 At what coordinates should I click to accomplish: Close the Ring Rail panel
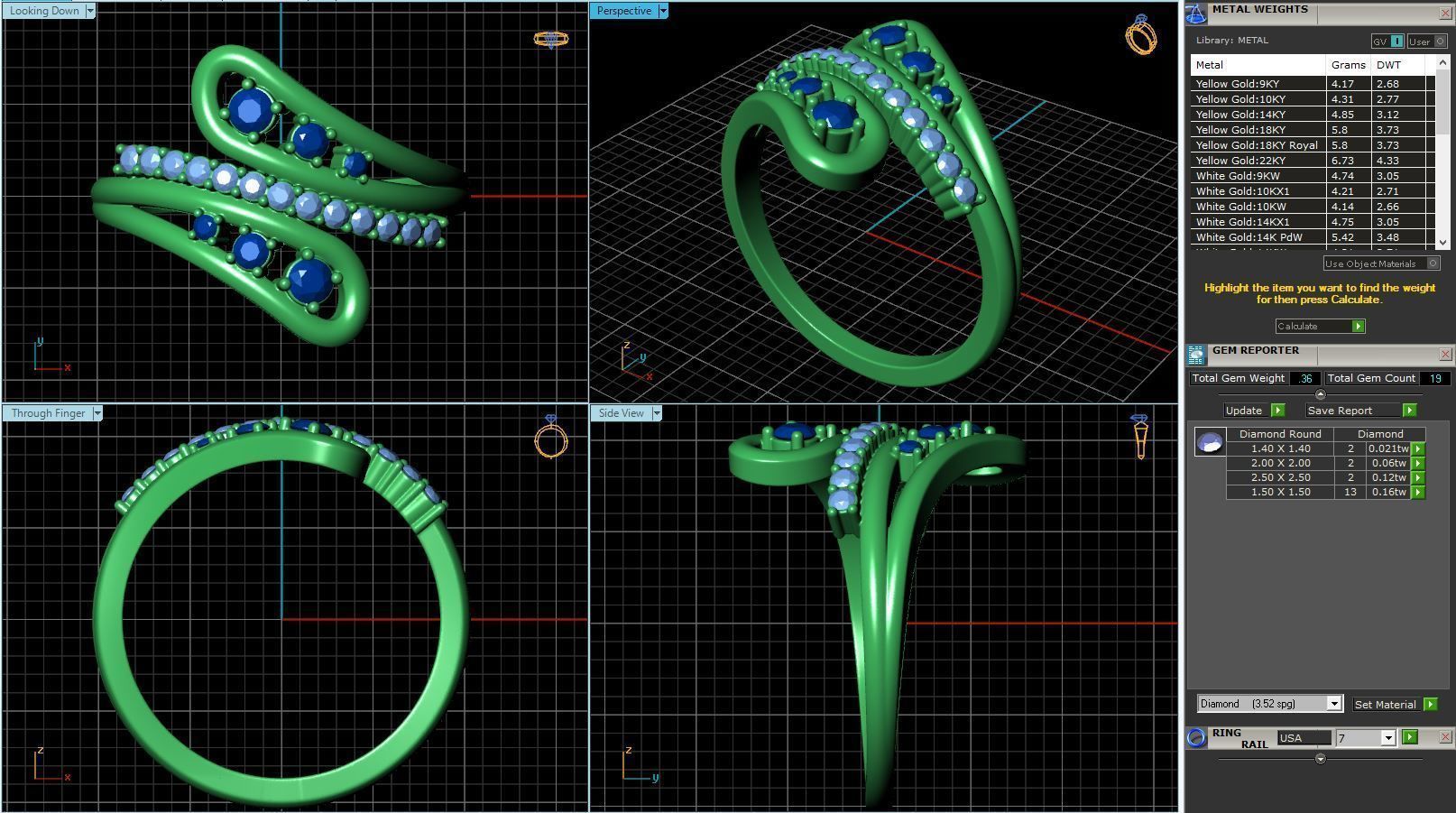pos(1445,737)
